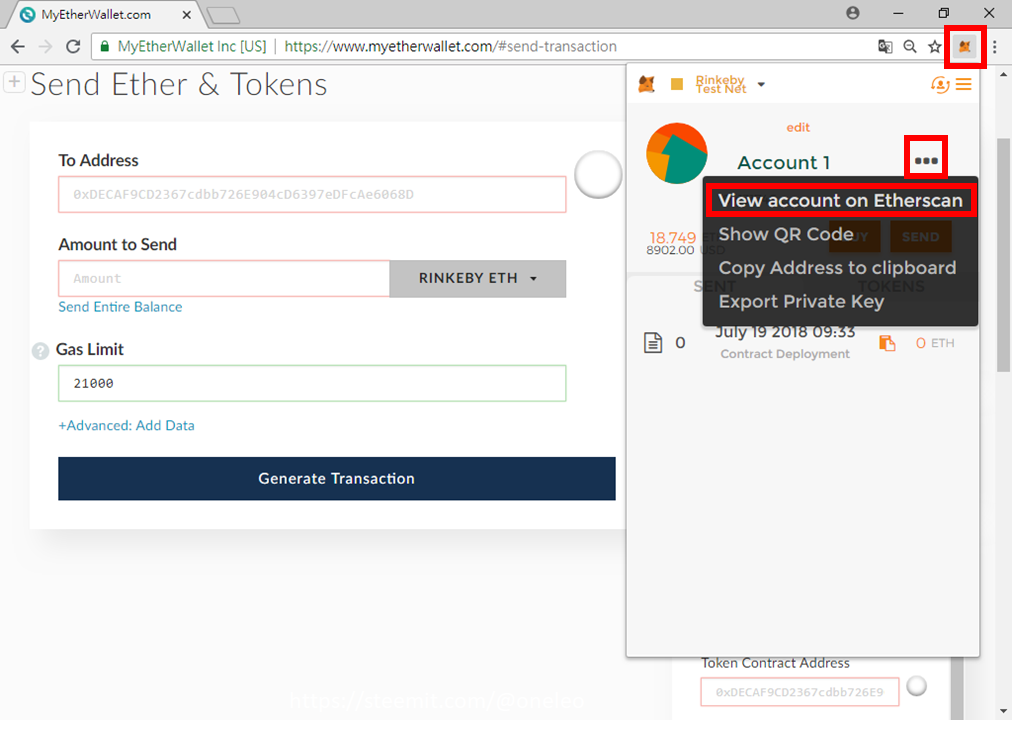1012x729 pixels.
Task: Click the browser address bar URL
Action: [450, 46]
